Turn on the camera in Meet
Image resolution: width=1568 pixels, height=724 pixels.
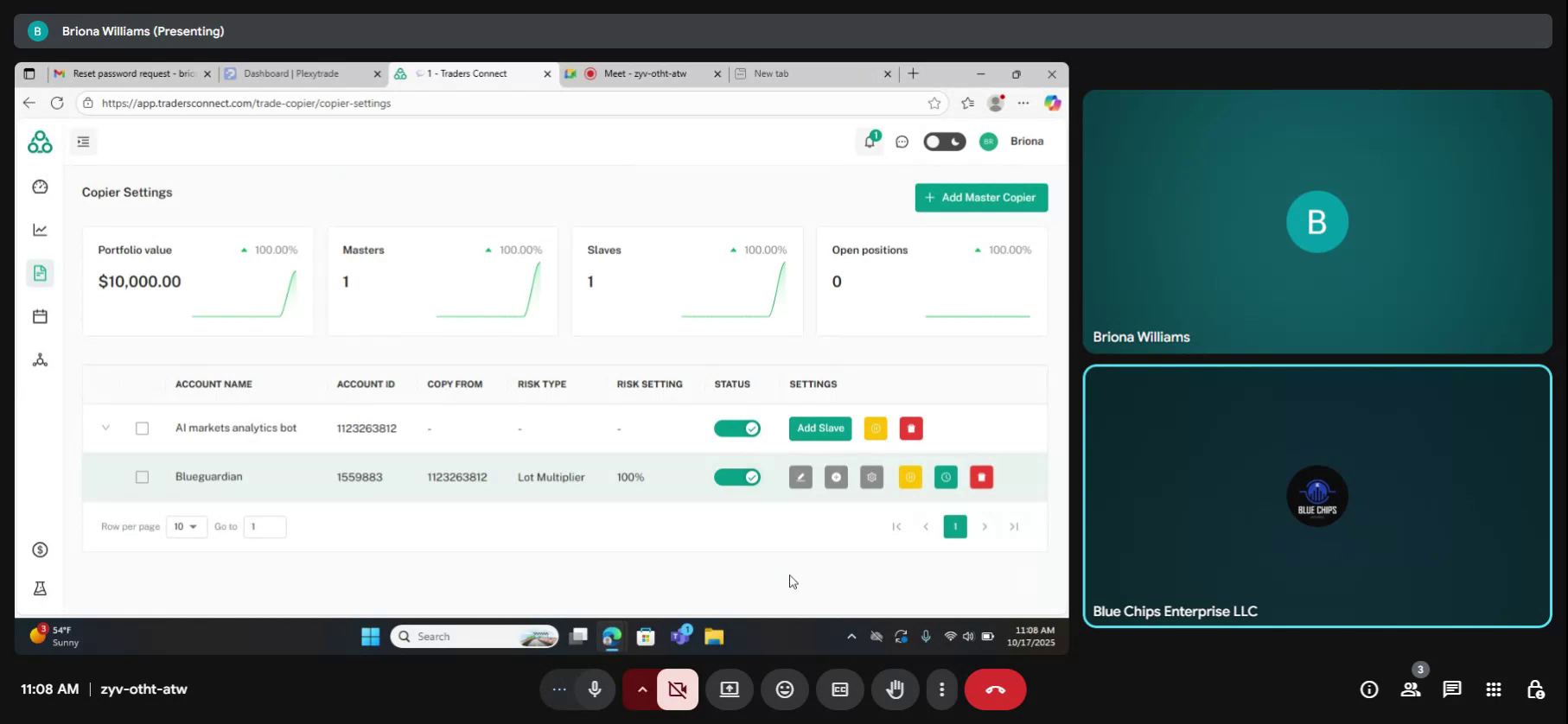pyautogui.click(x=678, y=689)
